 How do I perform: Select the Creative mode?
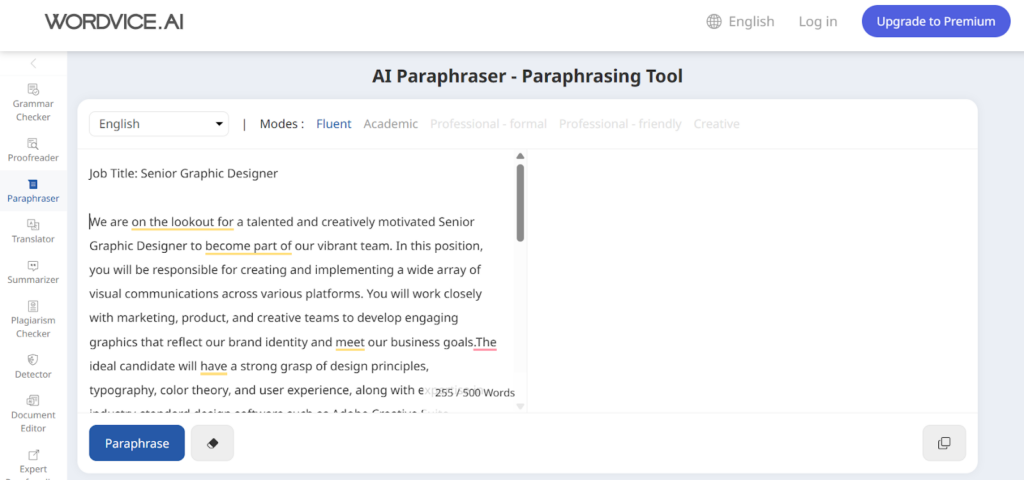pos(716,124)
